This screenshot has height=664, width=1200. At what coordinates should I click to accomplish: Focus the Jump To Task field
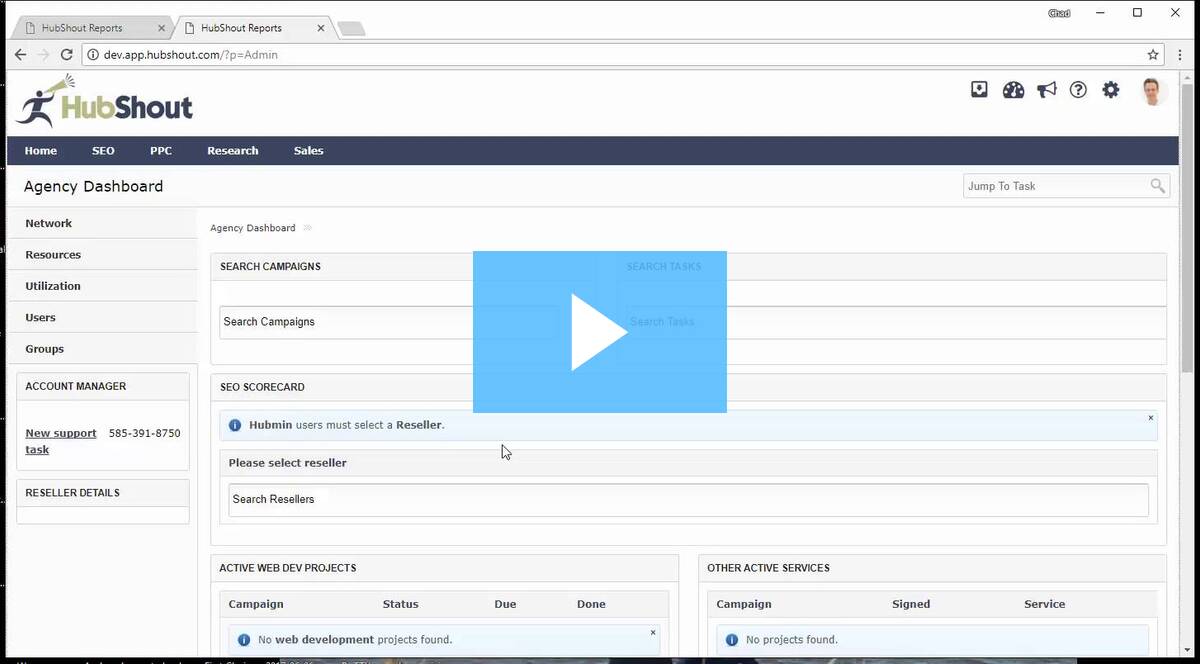tap(1066, 186)
